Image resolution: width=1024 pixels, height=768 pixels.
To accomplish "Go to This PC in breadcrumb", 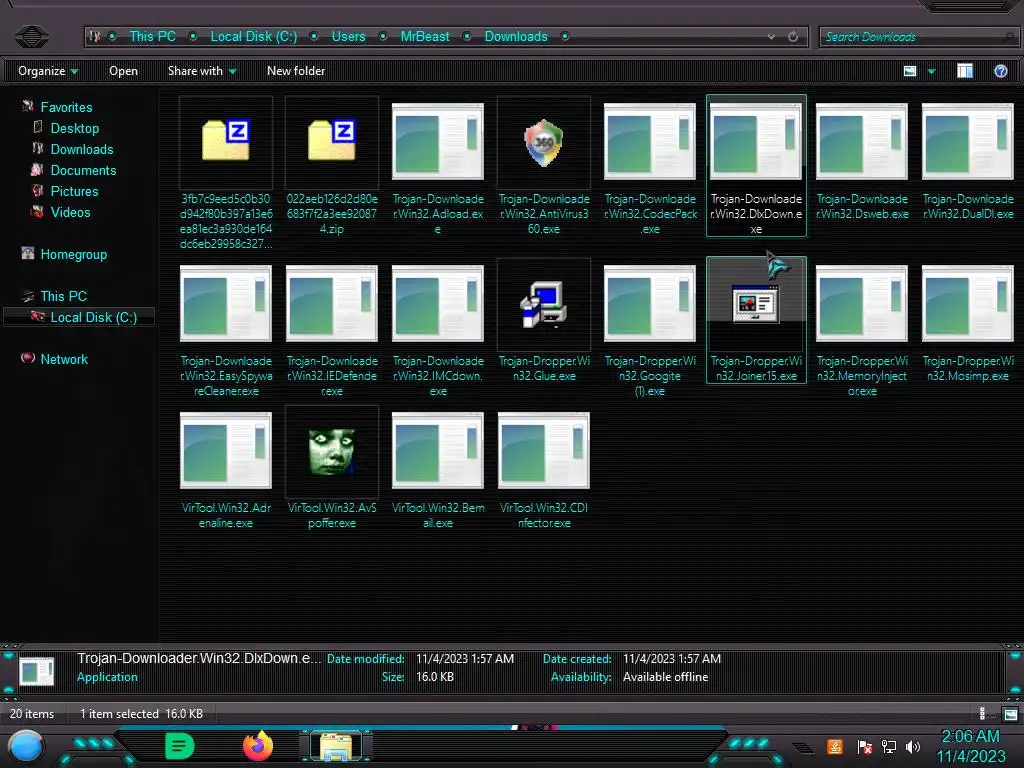I will click(x=152, y=37).
